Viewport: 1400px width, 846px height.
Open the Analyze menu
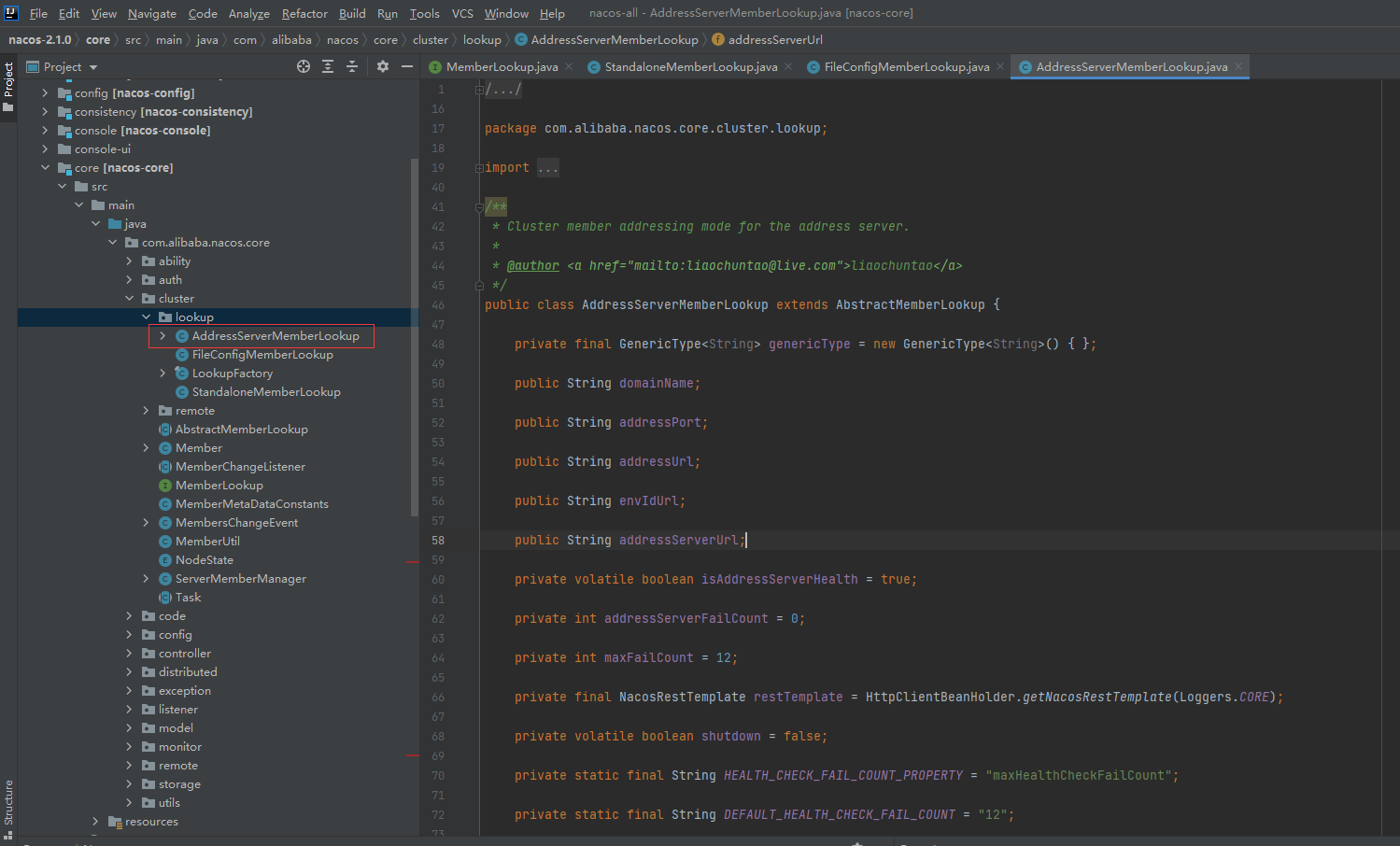point(249,13)
